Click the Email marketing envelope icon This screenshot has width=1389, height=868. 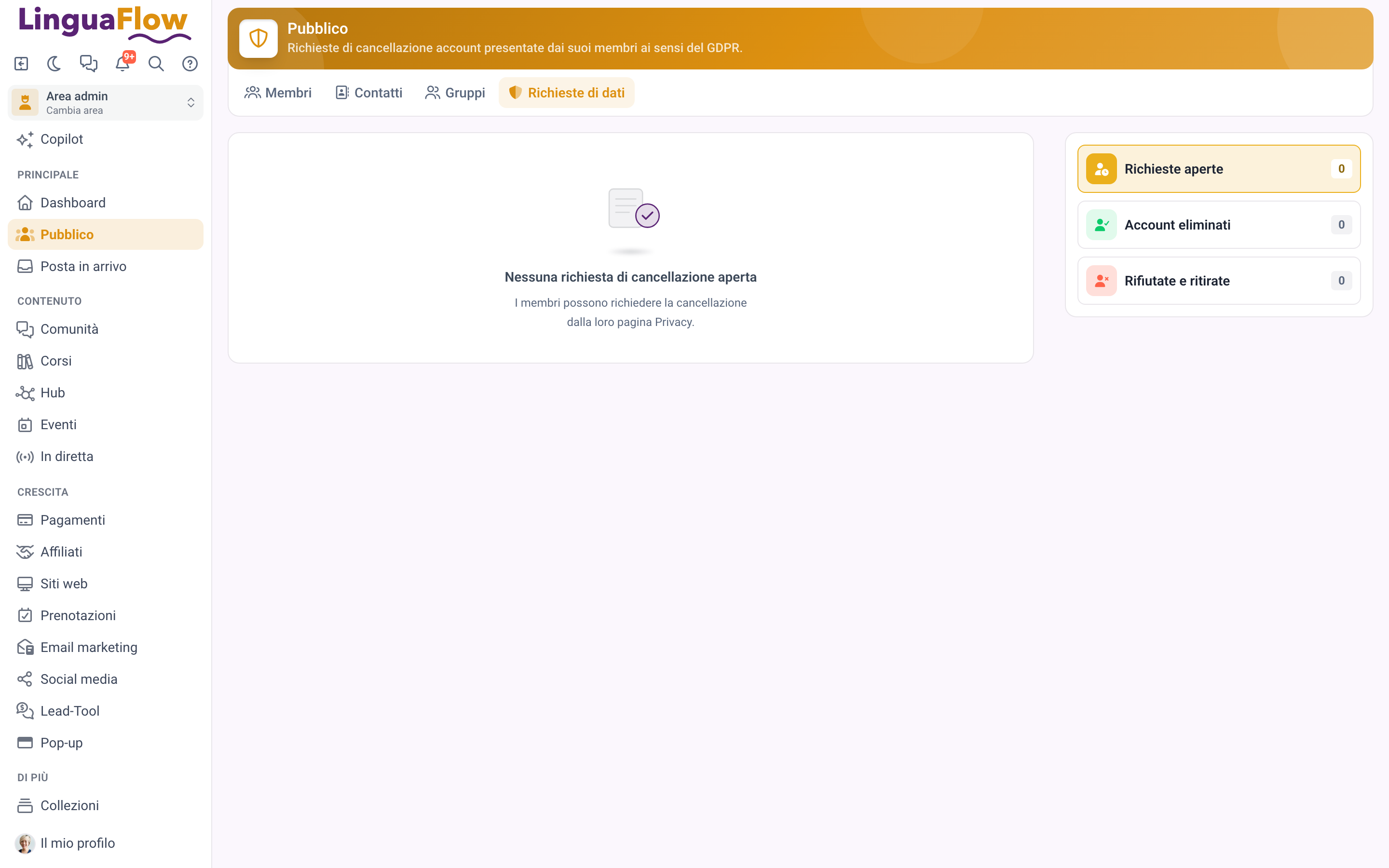coord(25,648)
